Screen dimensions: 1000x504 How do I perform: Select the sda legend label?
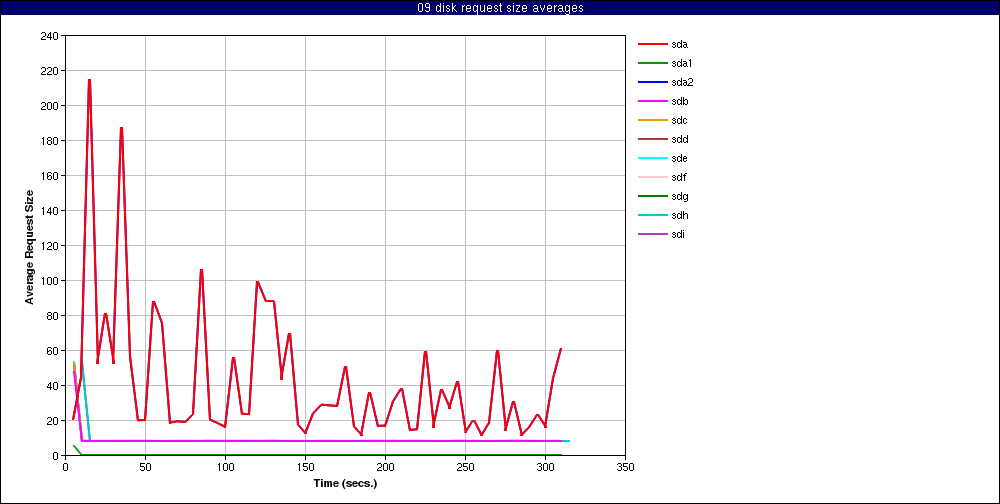click(x=679, y=45)
